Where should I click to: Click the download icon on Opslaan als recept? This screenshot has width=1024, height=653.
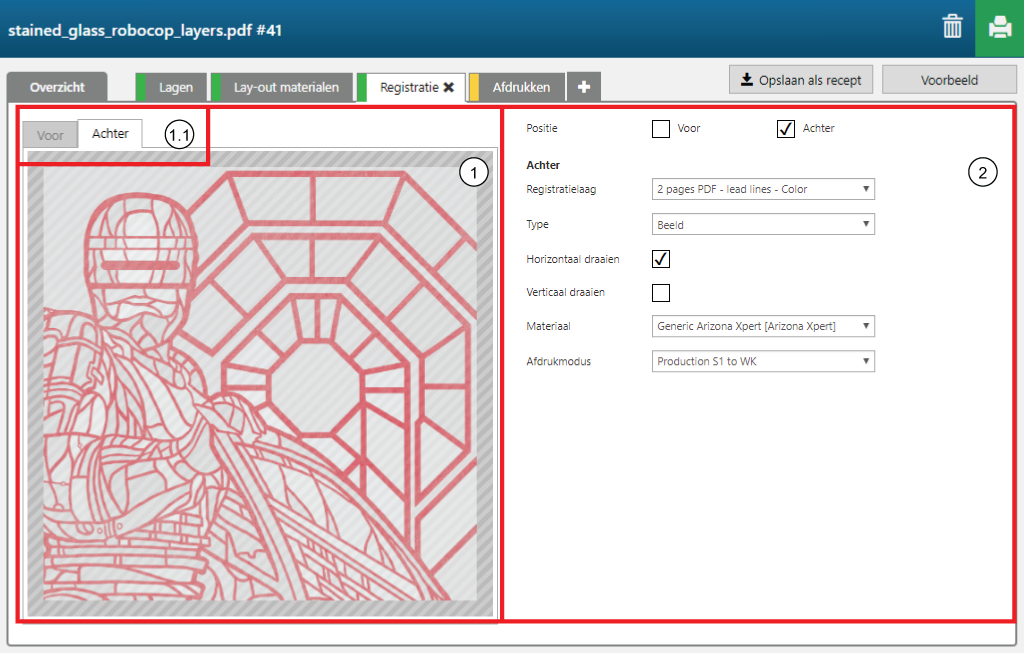click(x=746, y=80)
